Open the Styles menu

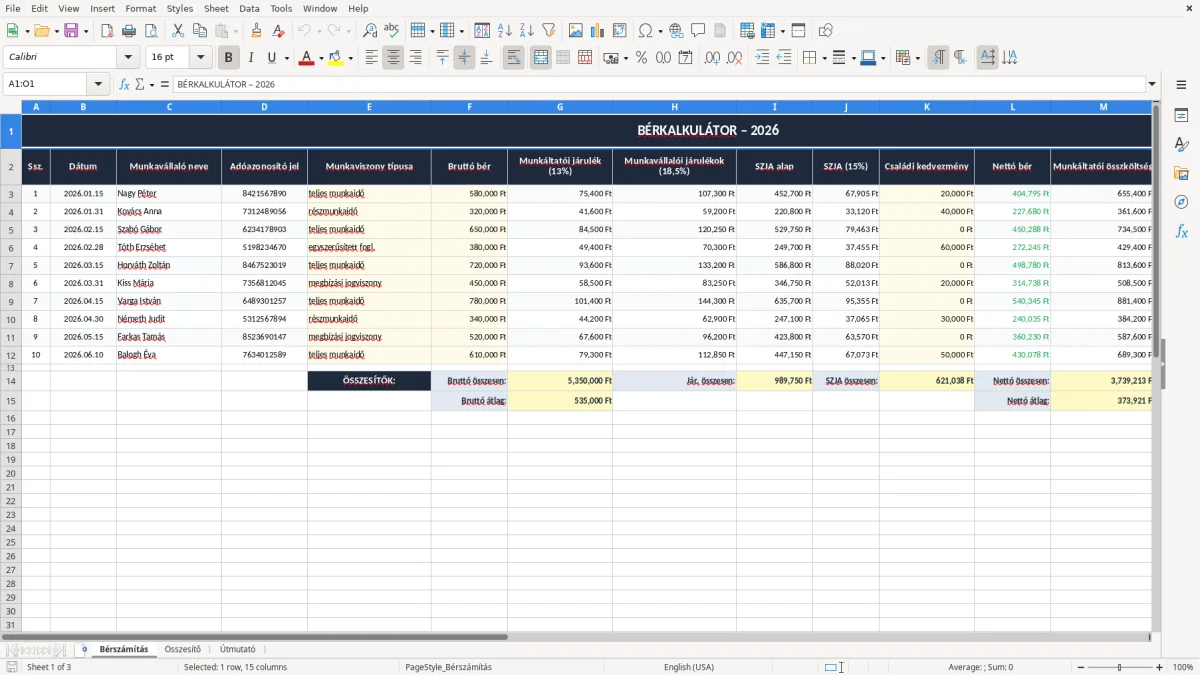pos(180,8)
